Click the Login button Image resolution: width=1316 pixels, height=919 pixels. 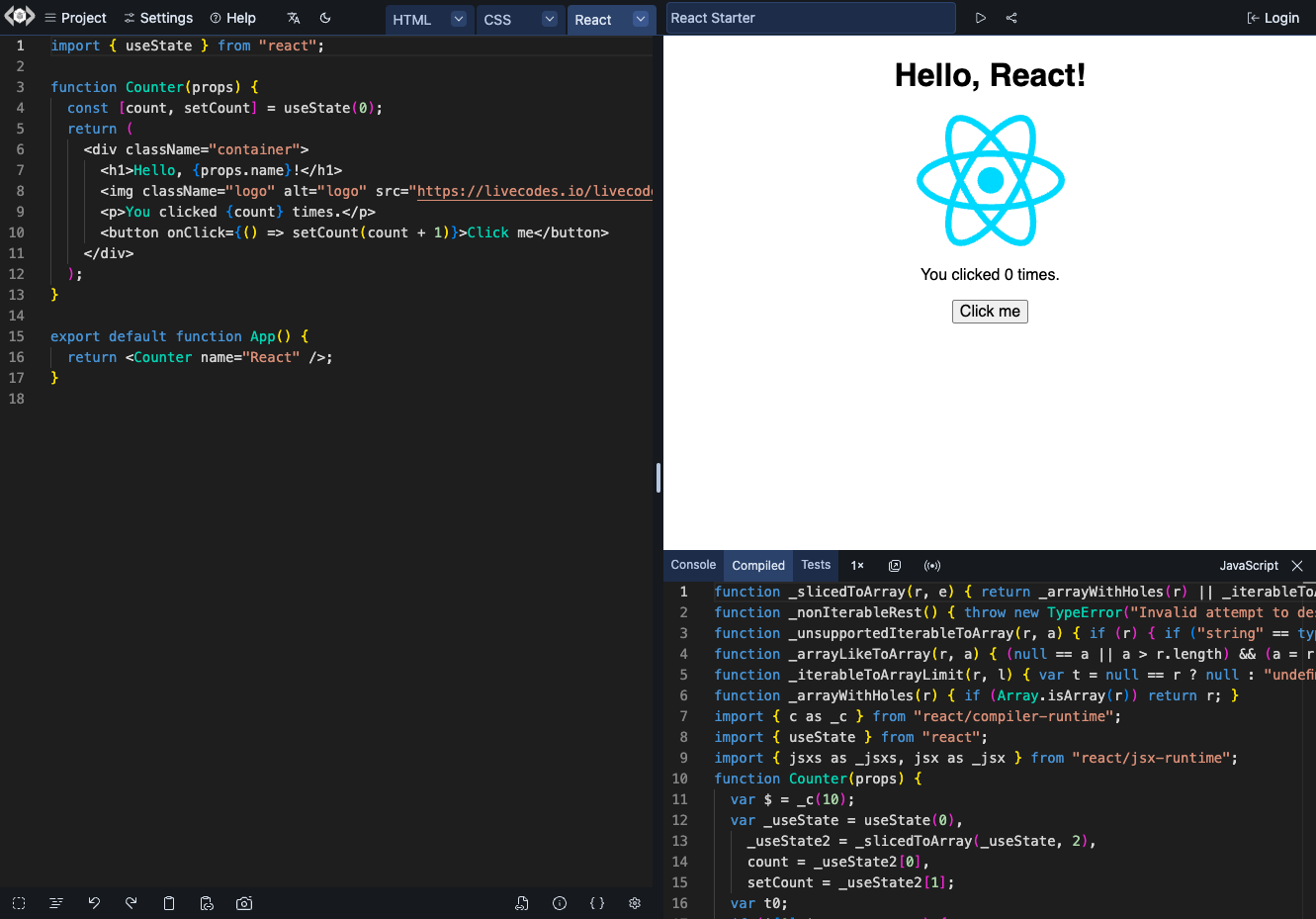coord(1273,18)
